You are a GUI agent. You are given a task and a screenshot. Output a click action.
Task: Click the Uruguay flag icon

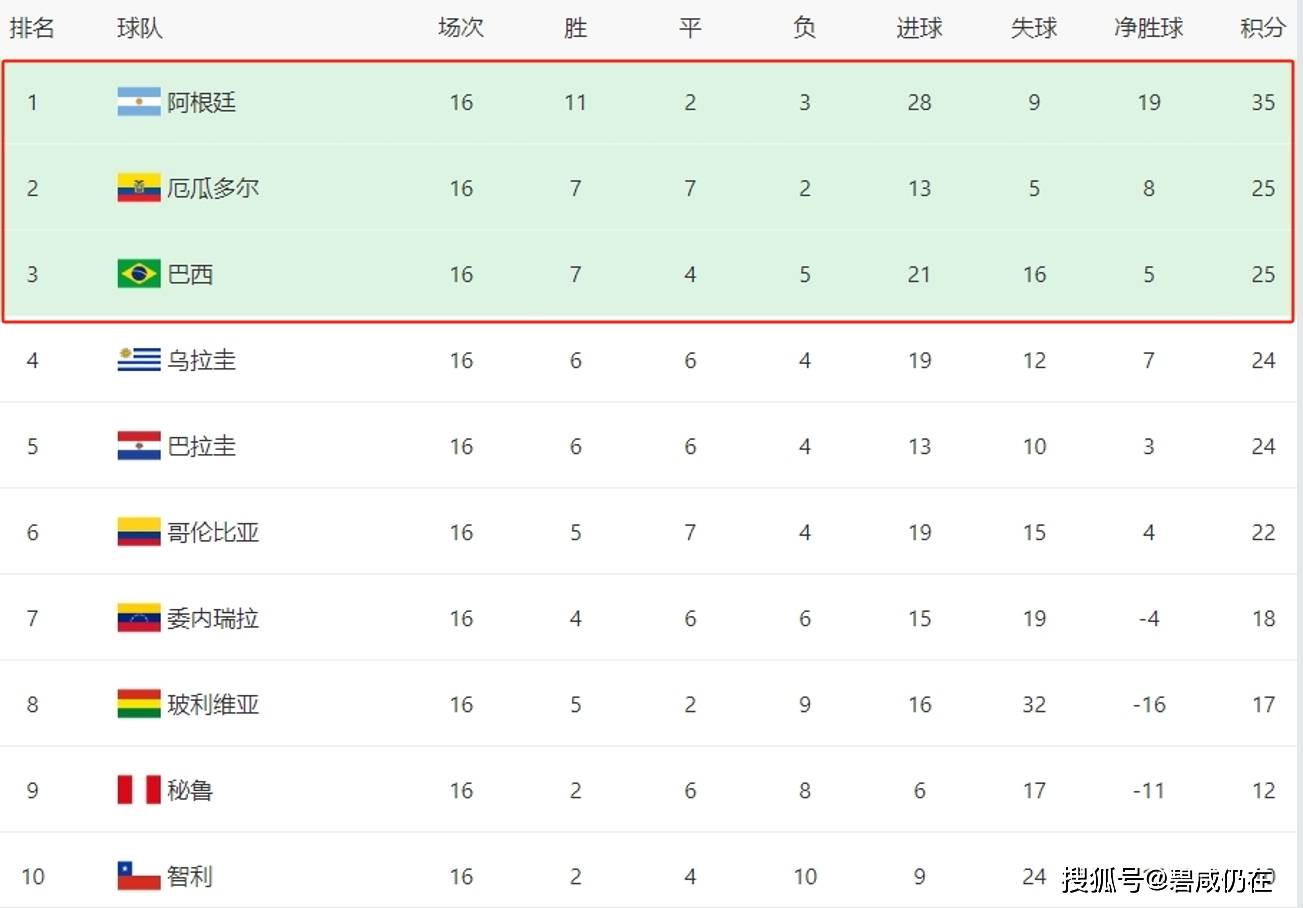[x=139, y=360]
